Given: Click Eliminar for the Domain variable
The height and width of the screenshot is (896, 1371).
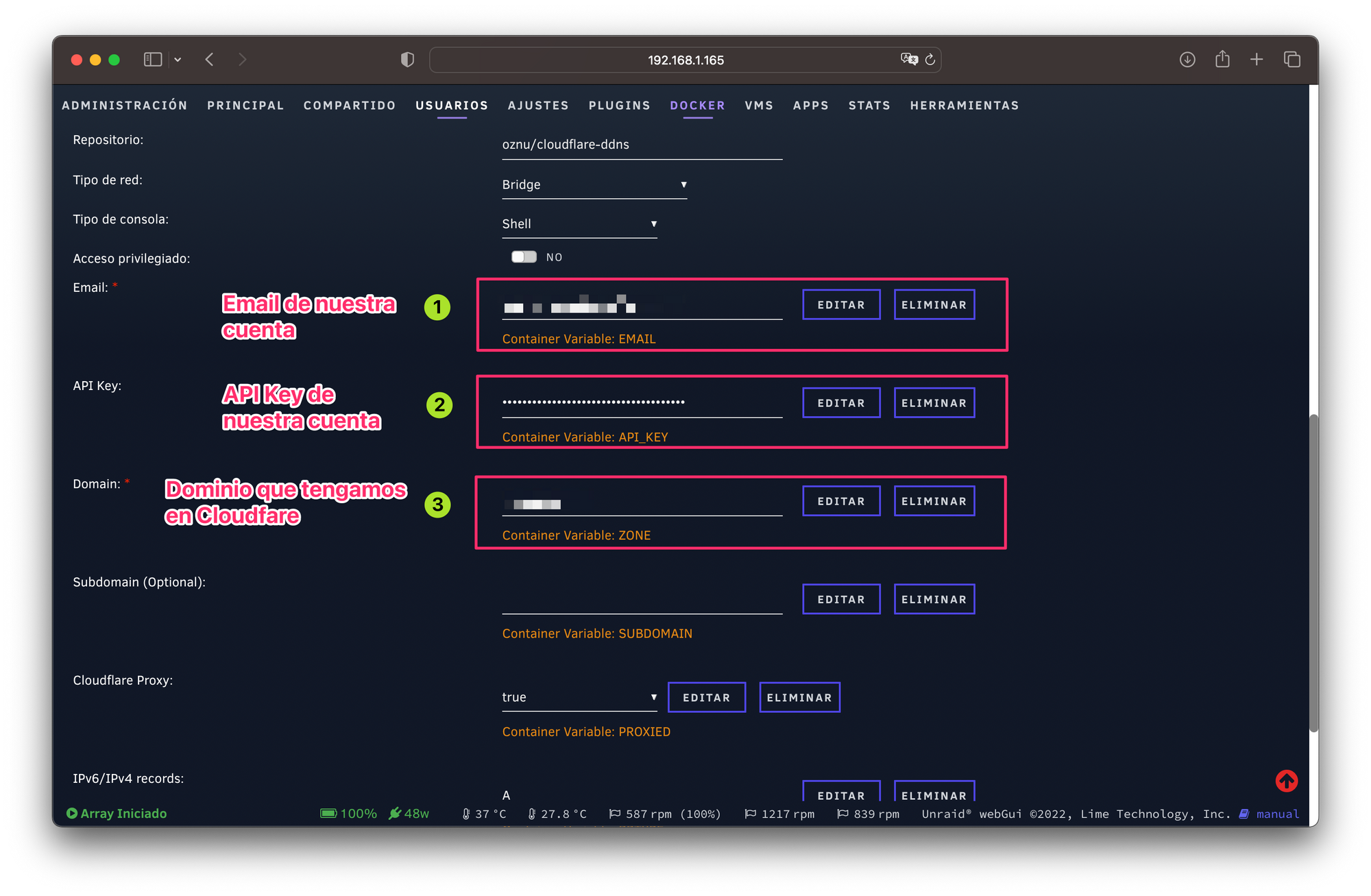Looking at the screenshot, I should click(934, 501).
